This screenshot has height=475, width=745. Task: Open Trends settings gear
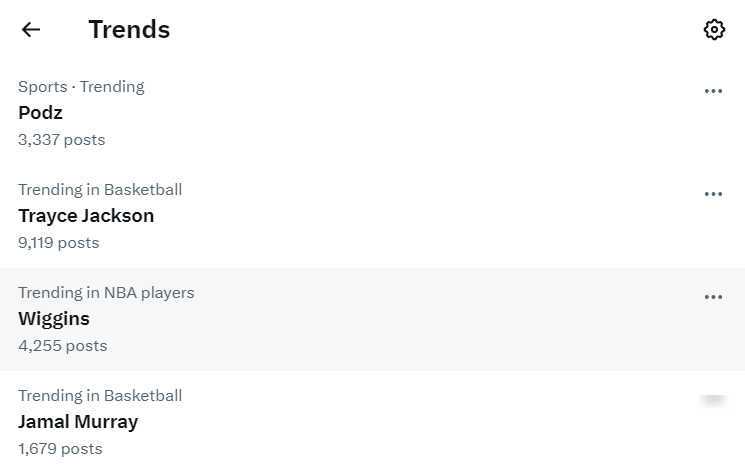point(714,29)
